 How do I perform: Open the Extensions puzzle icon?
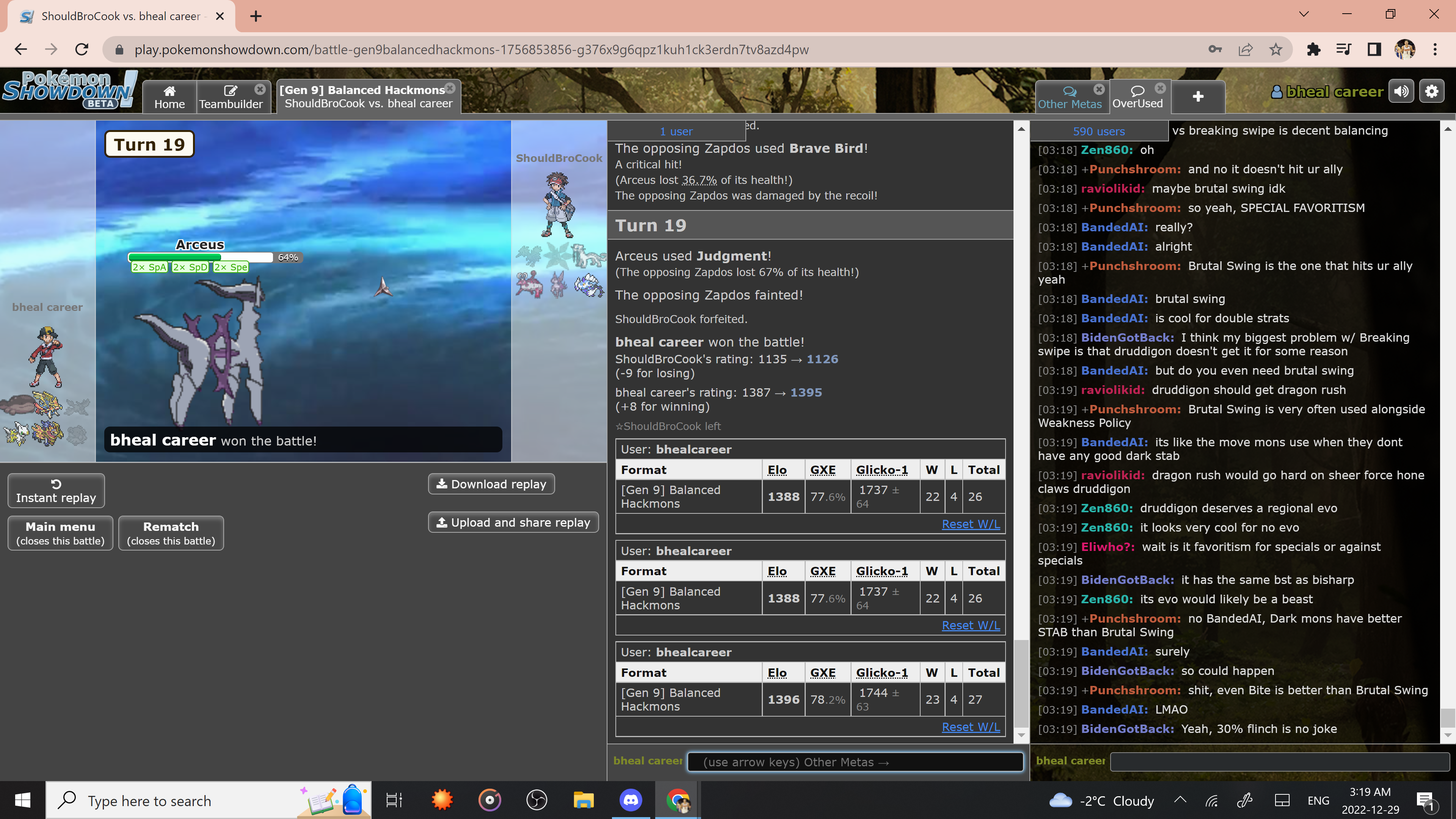pyautogui.click(x=1313, y=50)
